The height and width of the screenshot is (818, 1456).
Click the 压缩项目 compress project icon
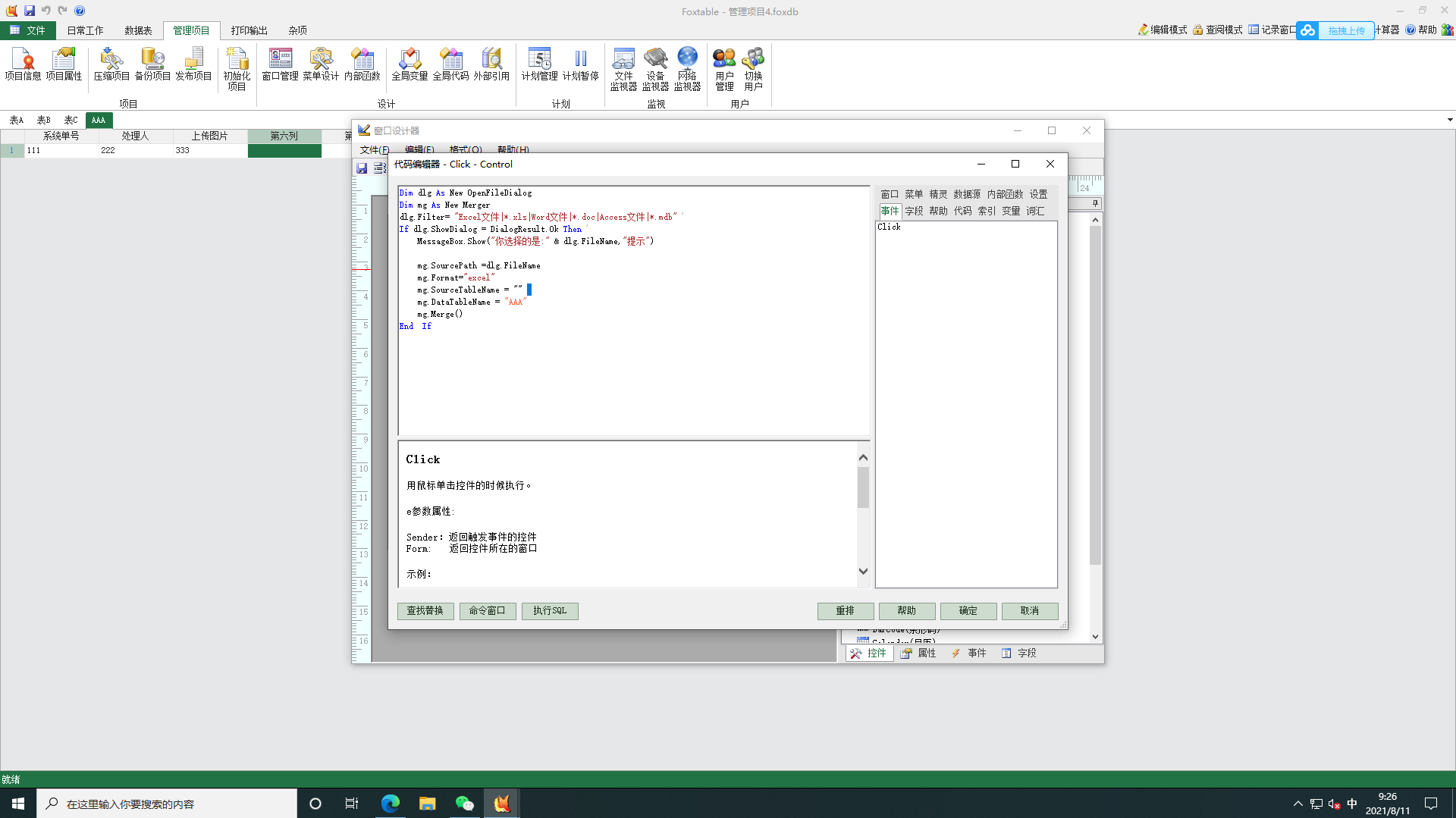click(x=111, y=64)
